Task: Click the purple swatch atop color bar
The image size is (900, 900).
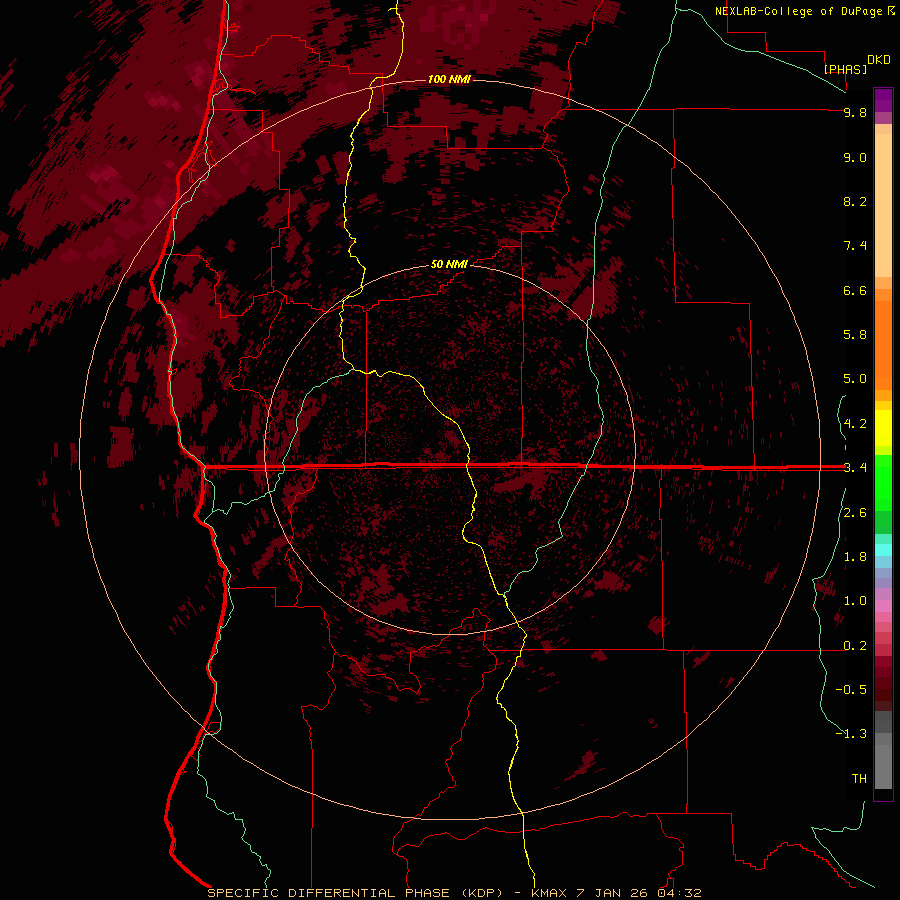Action: click(x=883, y=100)
